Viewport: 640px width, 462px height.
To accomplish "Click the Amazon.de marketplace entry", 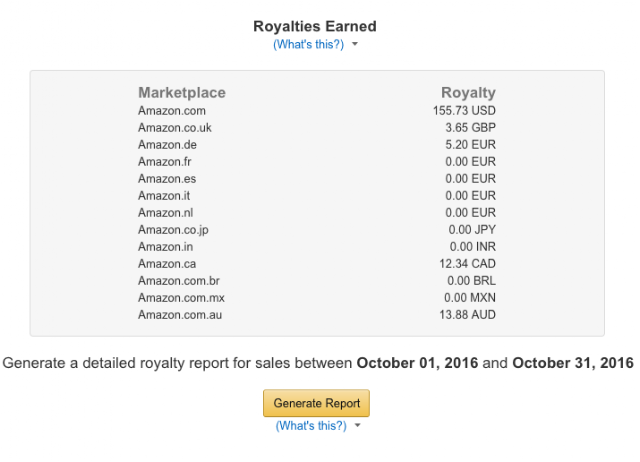I will (167, 145).
